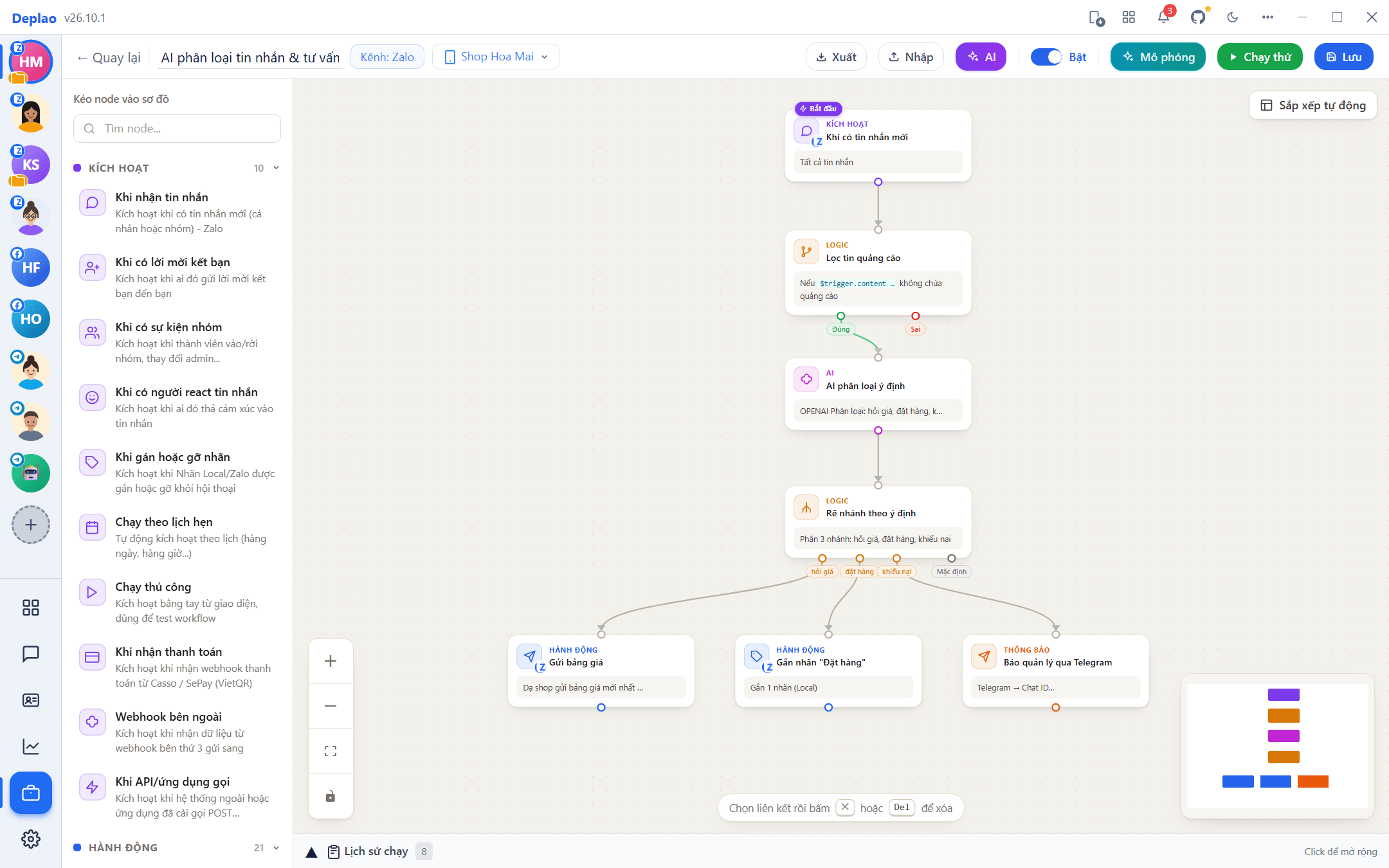Open the apps grid icon in title bar
Screen dimensions: 1389x868
pyautogui.click(x=1129, y=17)
